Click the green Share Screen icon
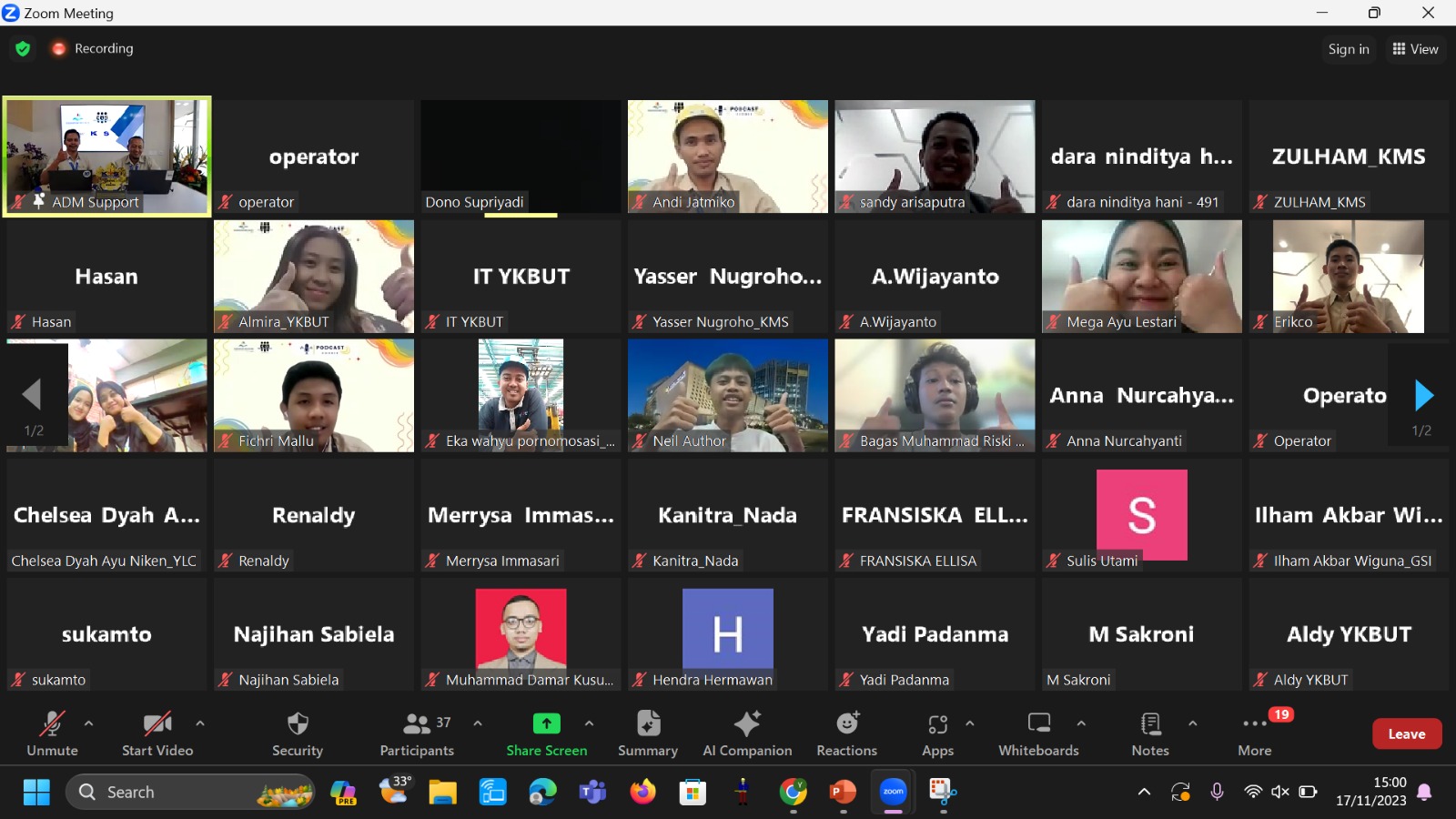1456x819 pixels. pos(546,723)
